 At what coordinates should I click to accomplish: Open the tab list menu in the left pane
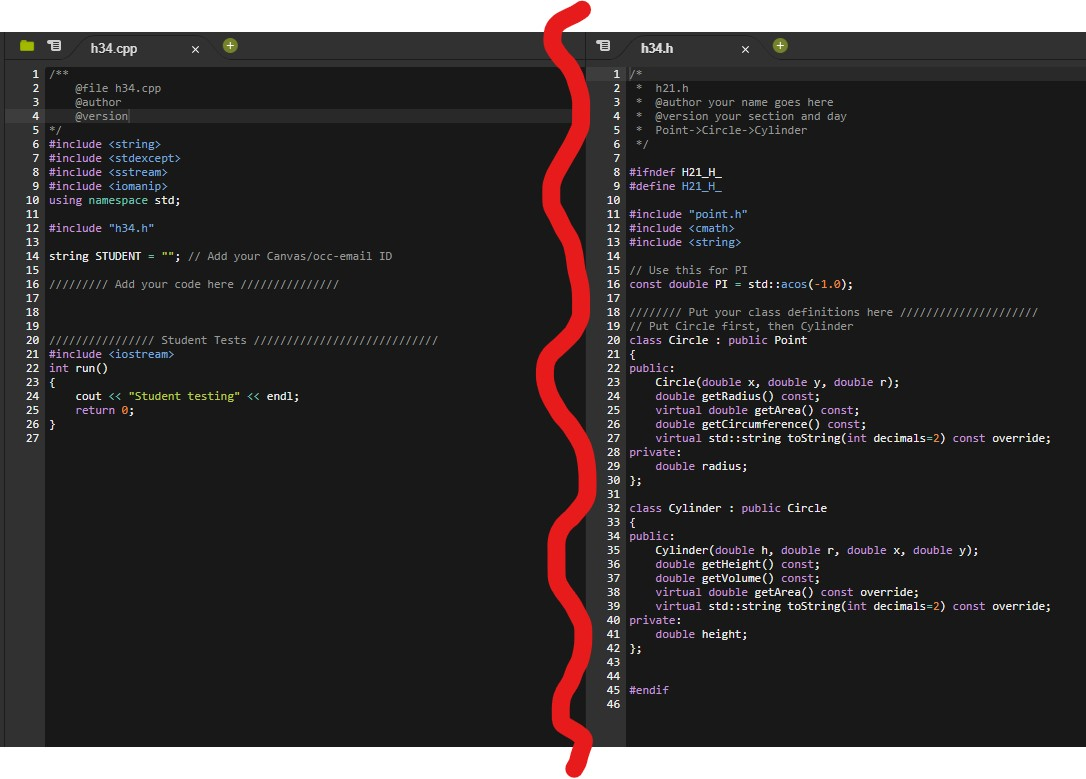click(x=55, y=45)
